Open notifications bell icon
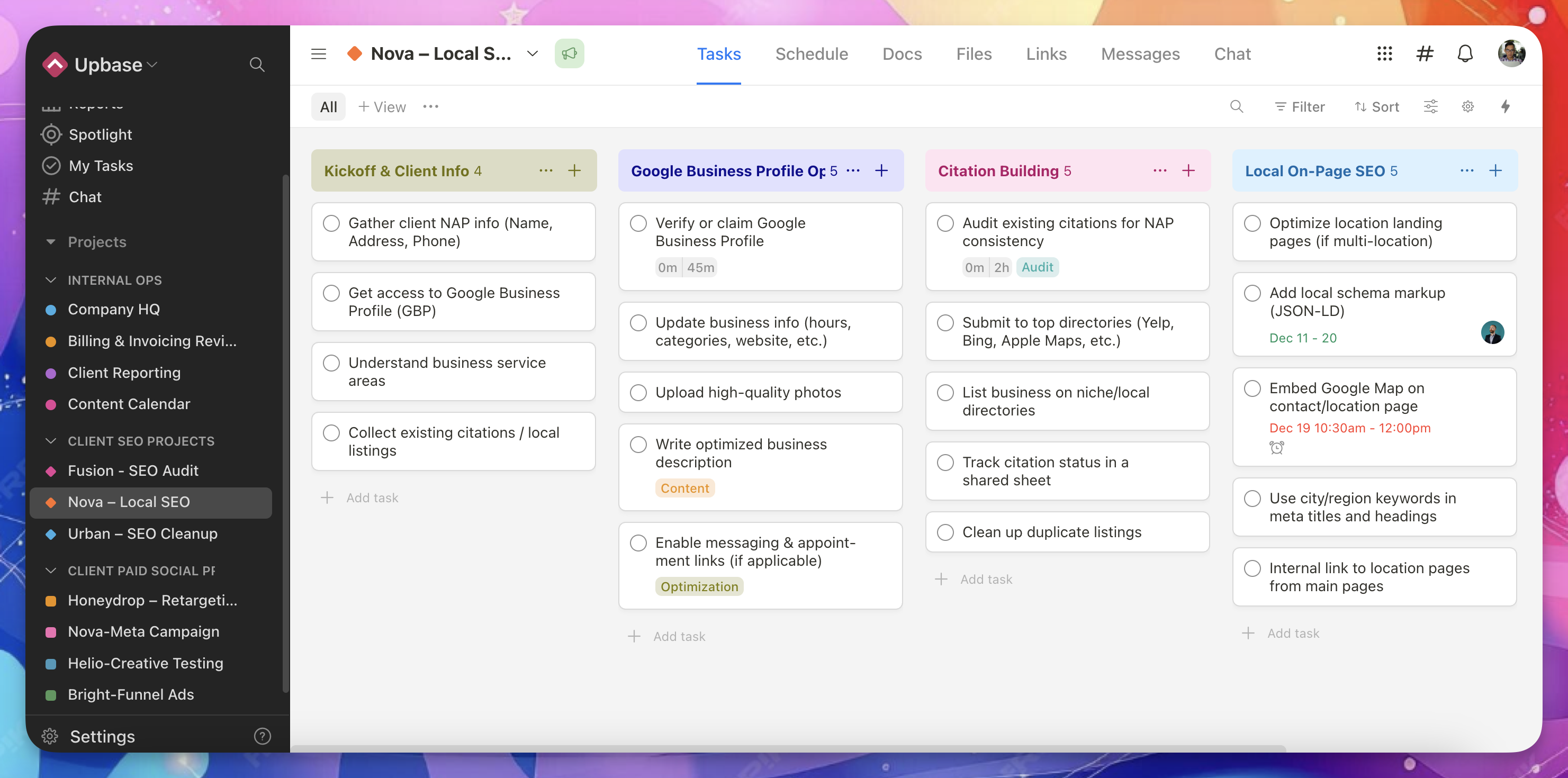 point(1465,53)
